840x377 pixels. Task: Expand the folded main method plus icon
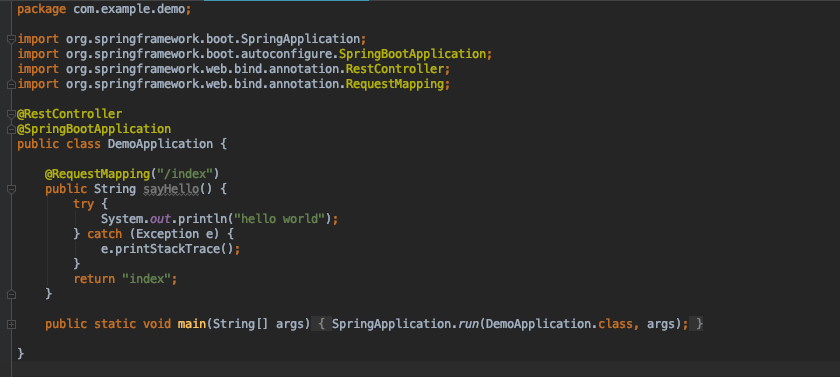pyautogui.click(x=11, y=324)
